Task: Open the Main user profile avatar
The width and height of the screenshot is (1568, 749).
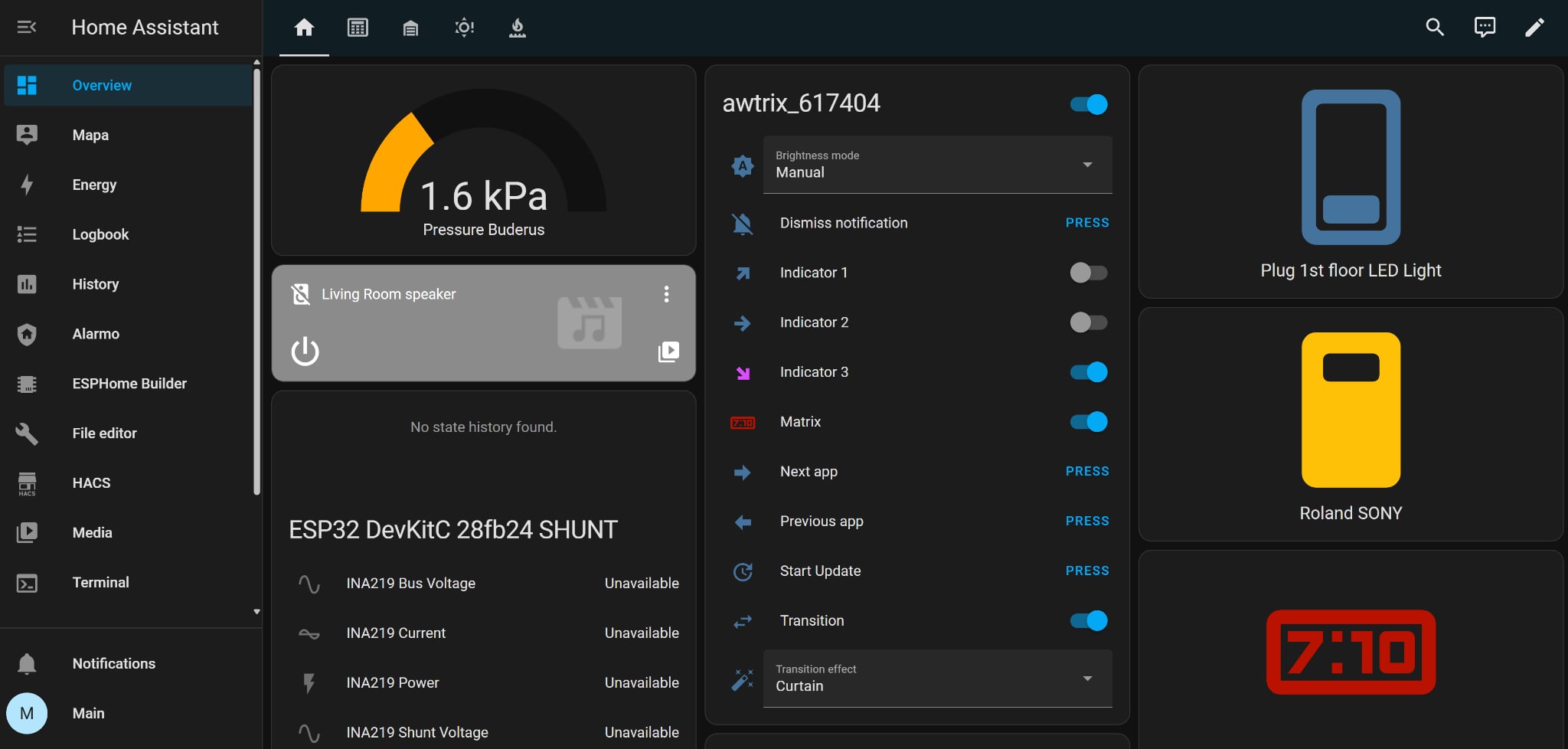Action: 27,713
